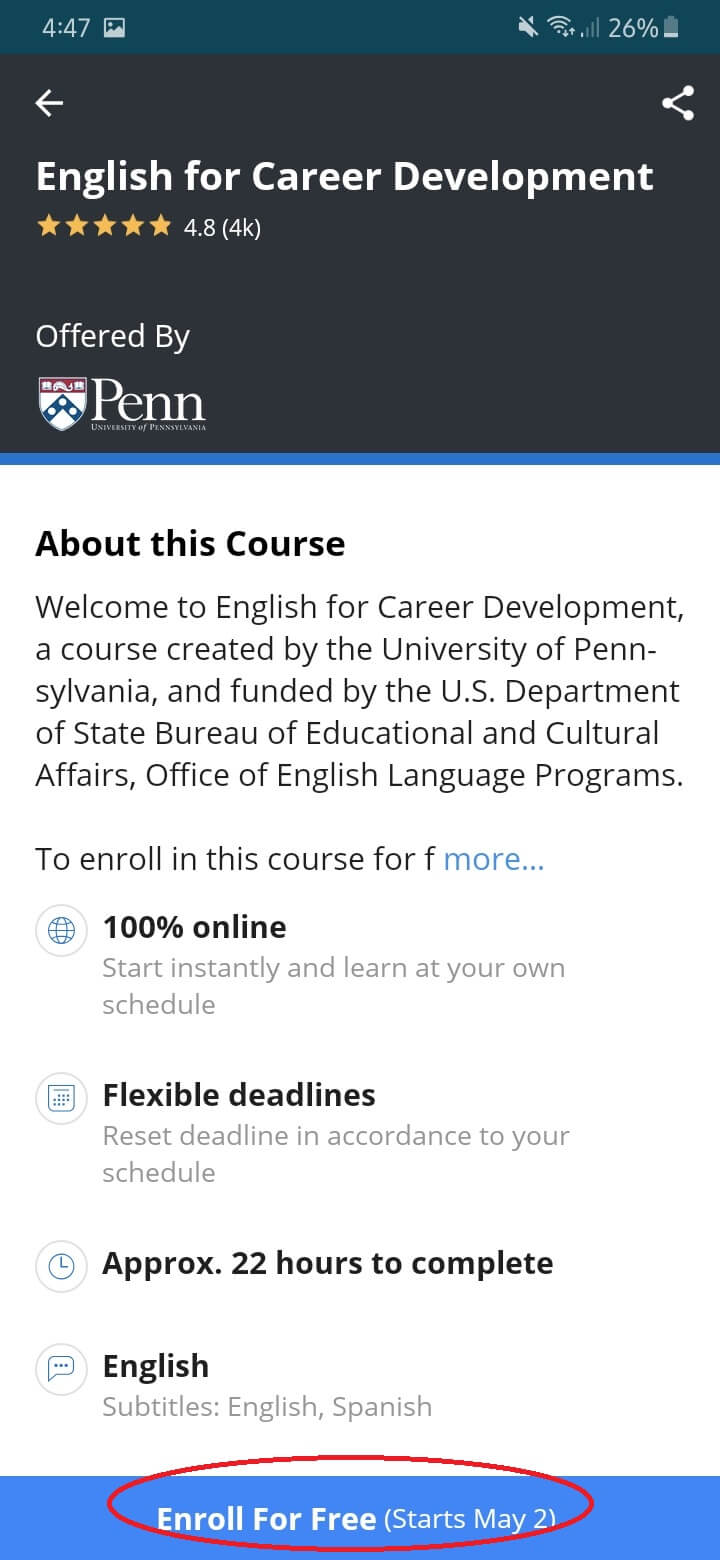This screenshot has width=720, height=1560.
Task: Tap the five-star rating icons
Action: (x=104, y=227)
